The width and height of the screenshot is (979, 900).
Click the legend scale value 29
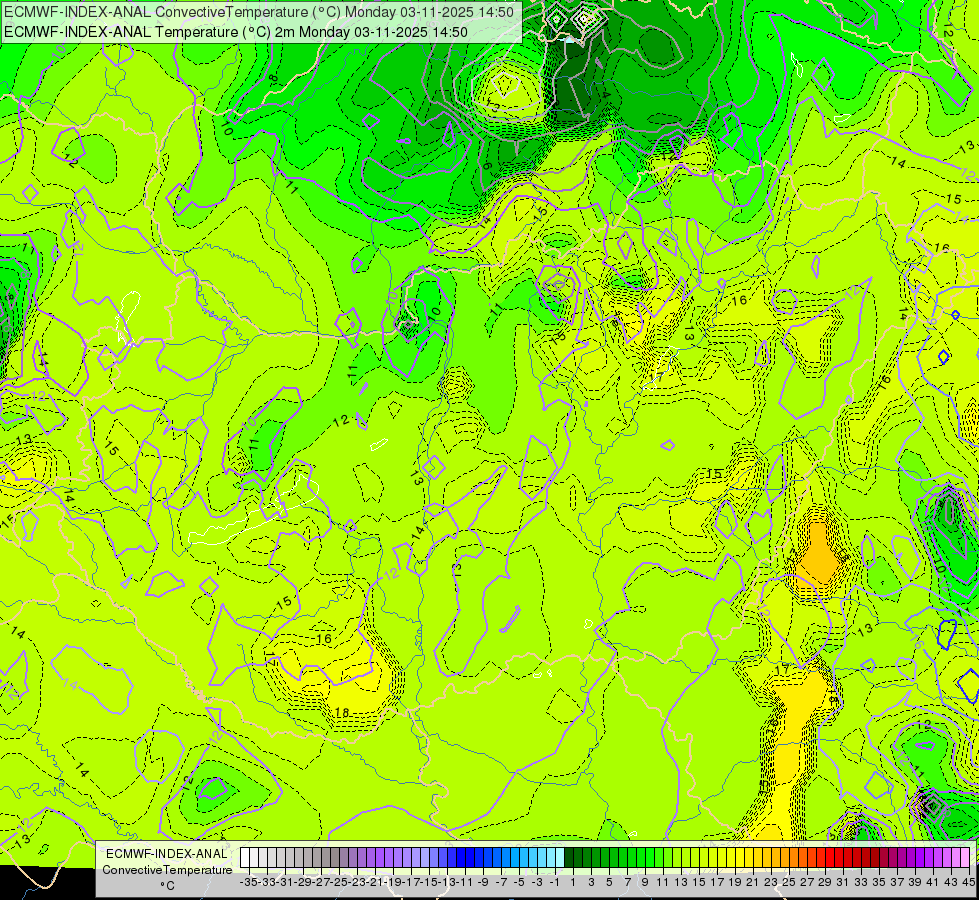point(825,882)
